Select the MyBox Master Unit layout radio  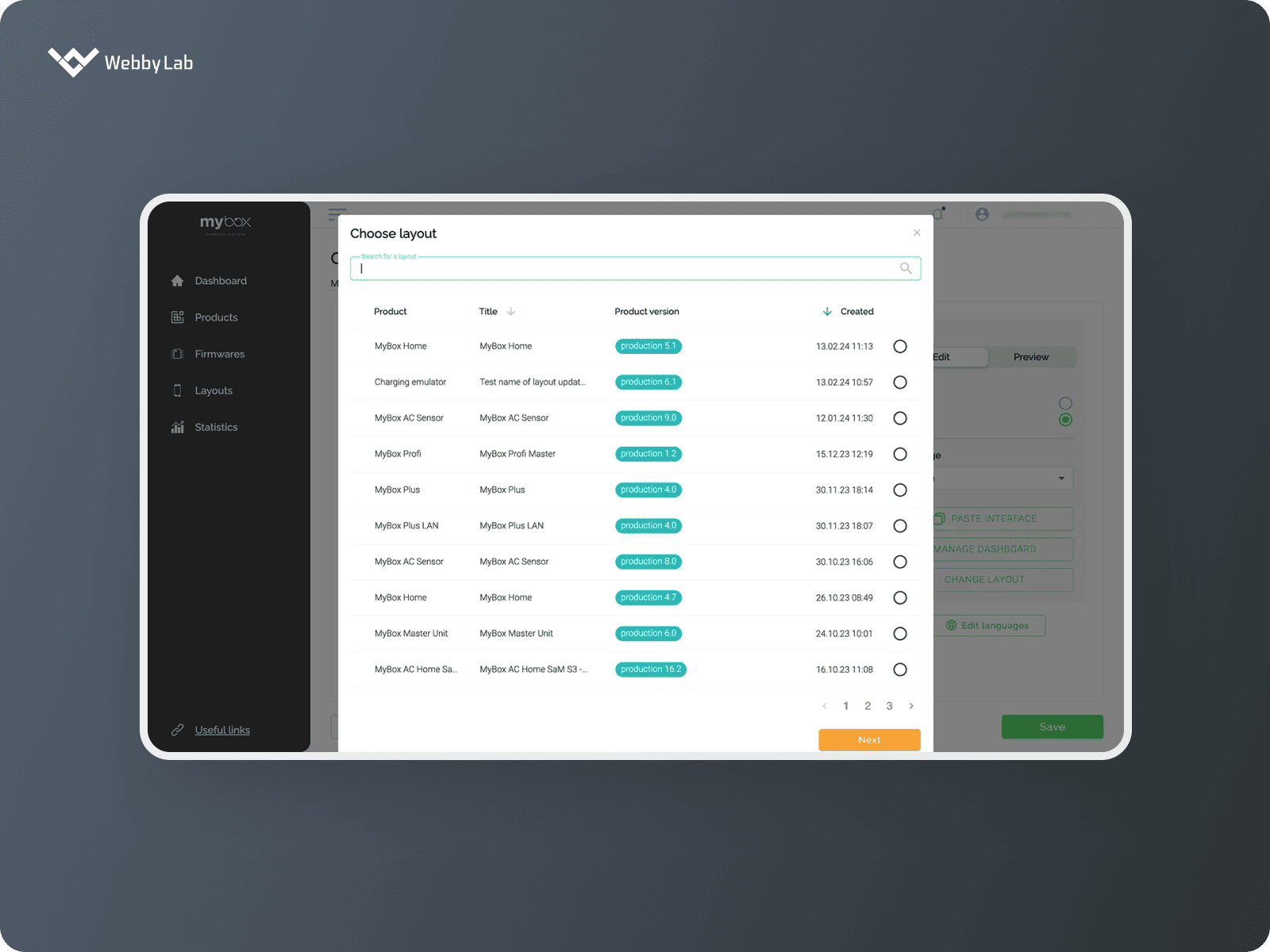coord(900,633)
